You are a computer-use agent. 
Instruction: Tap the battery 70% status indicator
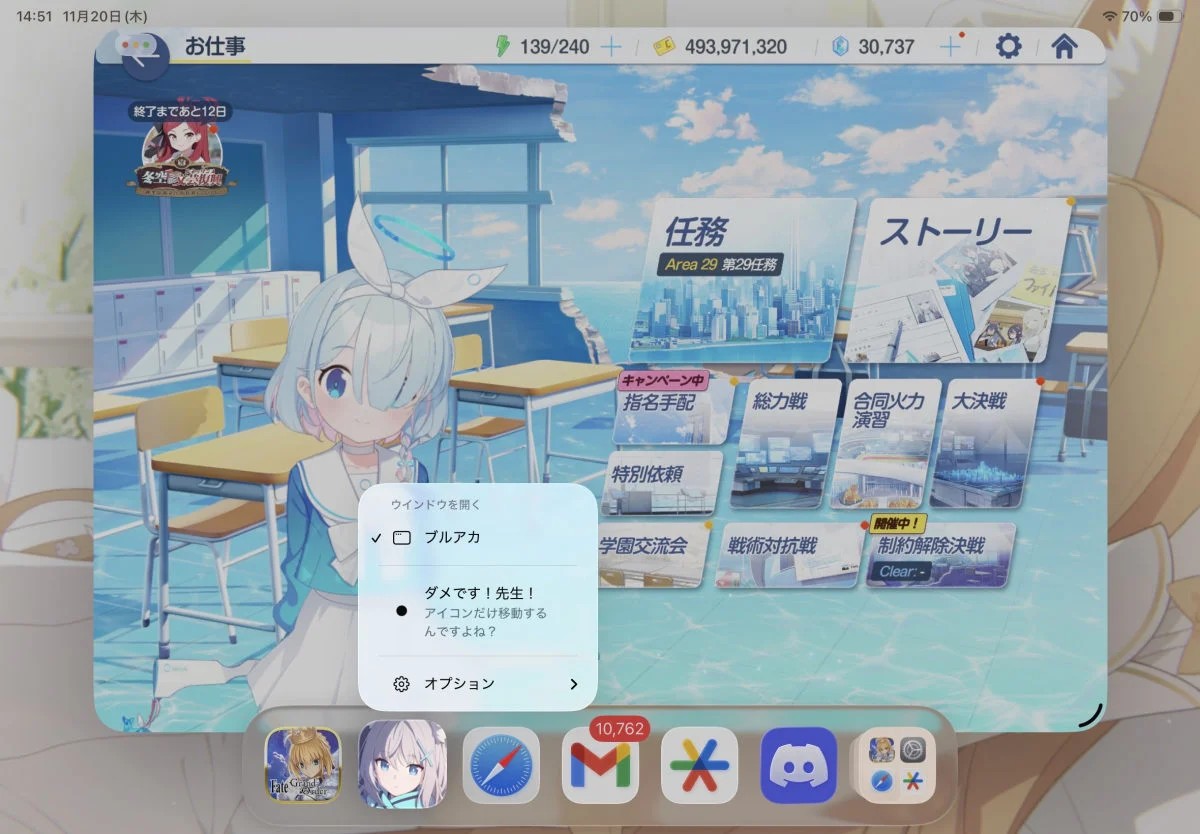(1154, 16)
